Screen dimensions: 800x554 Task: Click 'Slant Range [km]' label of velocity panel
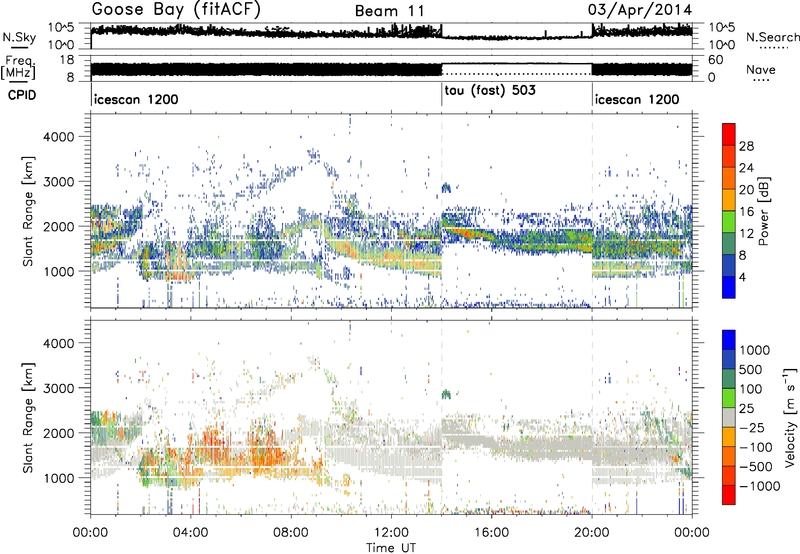point(29,417)
